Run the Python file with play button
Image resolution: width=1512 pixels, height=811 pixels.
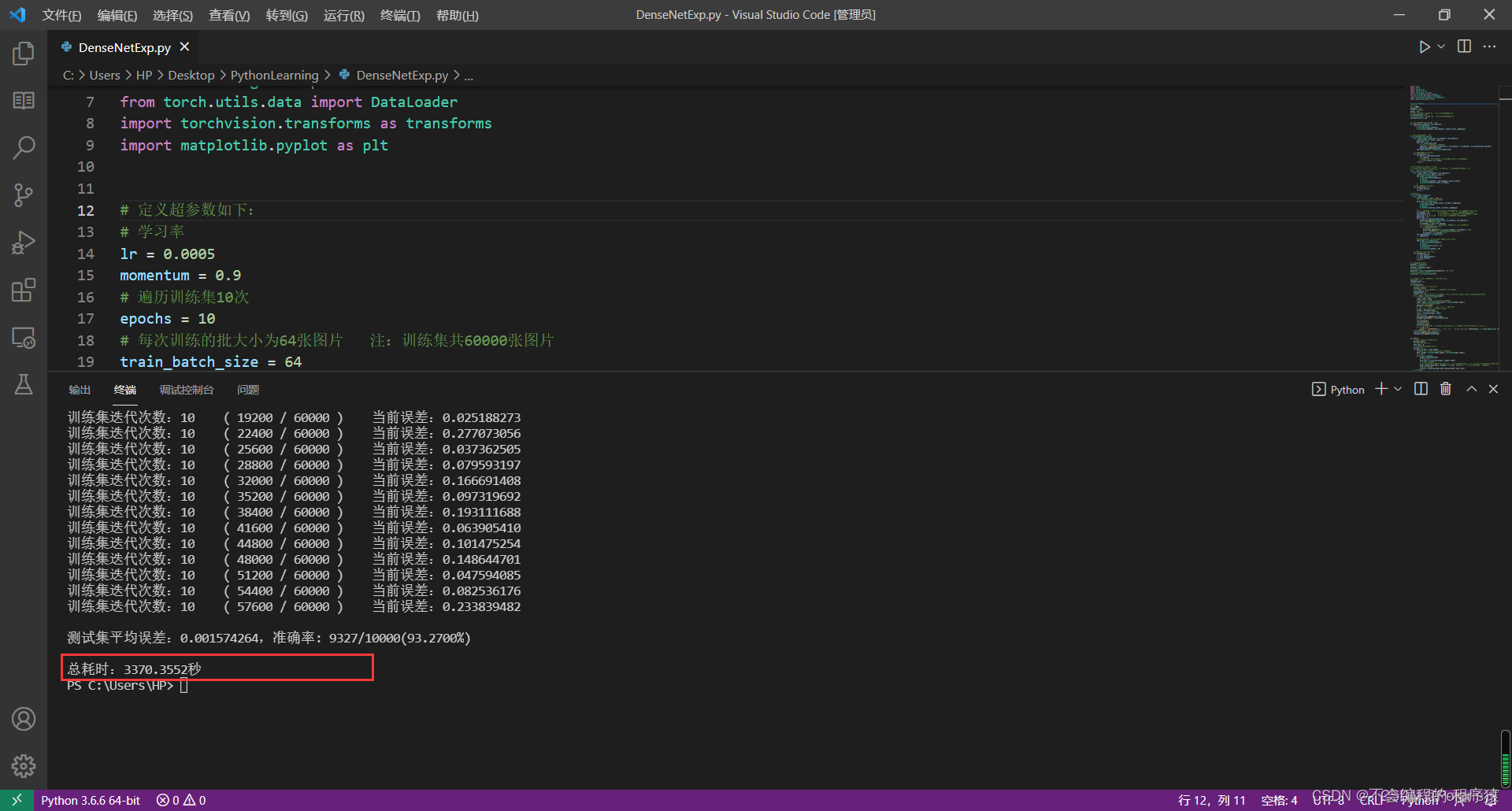(x=1424, y=47)
